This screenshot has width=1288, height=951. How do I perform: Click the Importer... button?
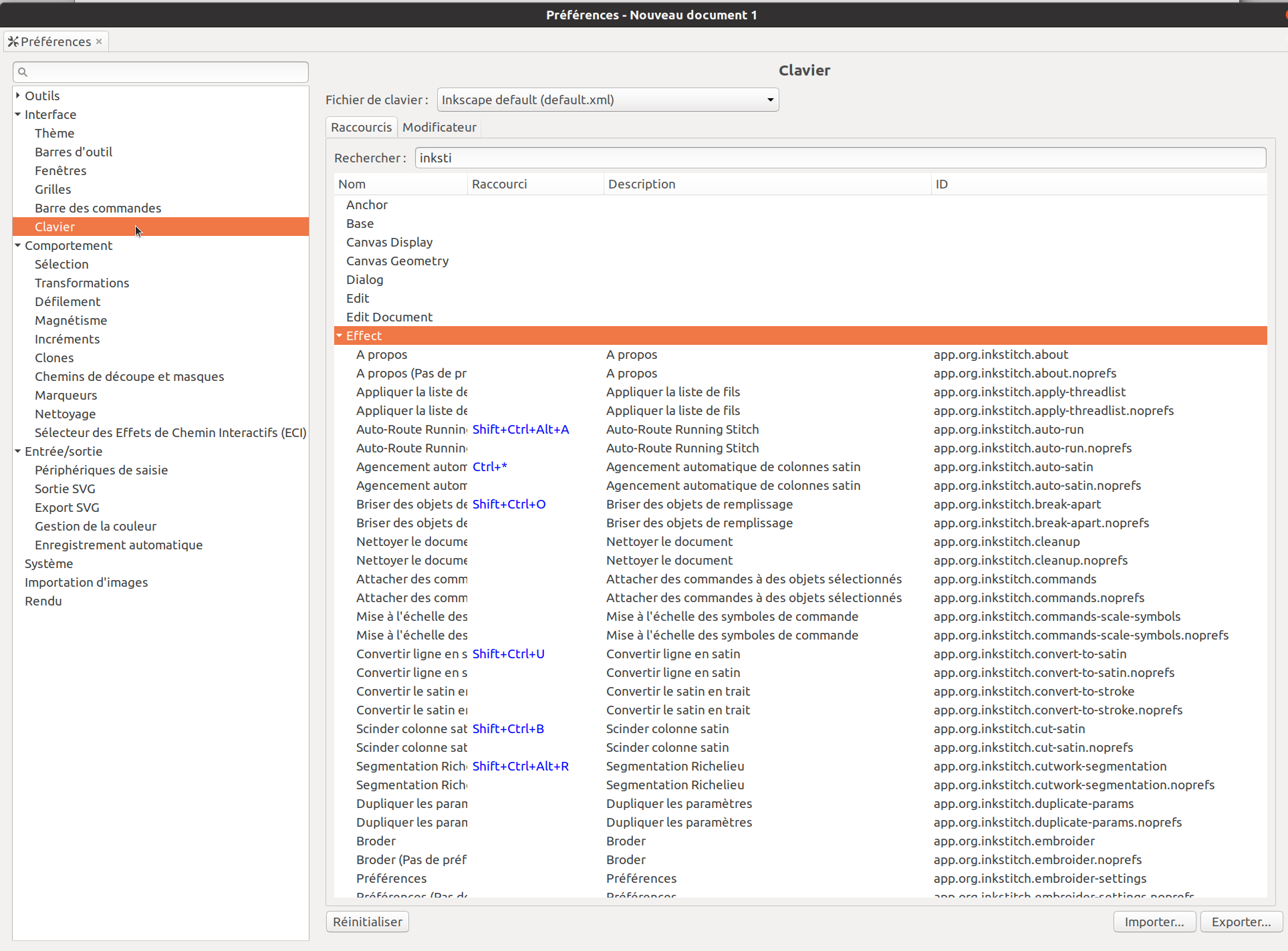(x=1154, y=922)
